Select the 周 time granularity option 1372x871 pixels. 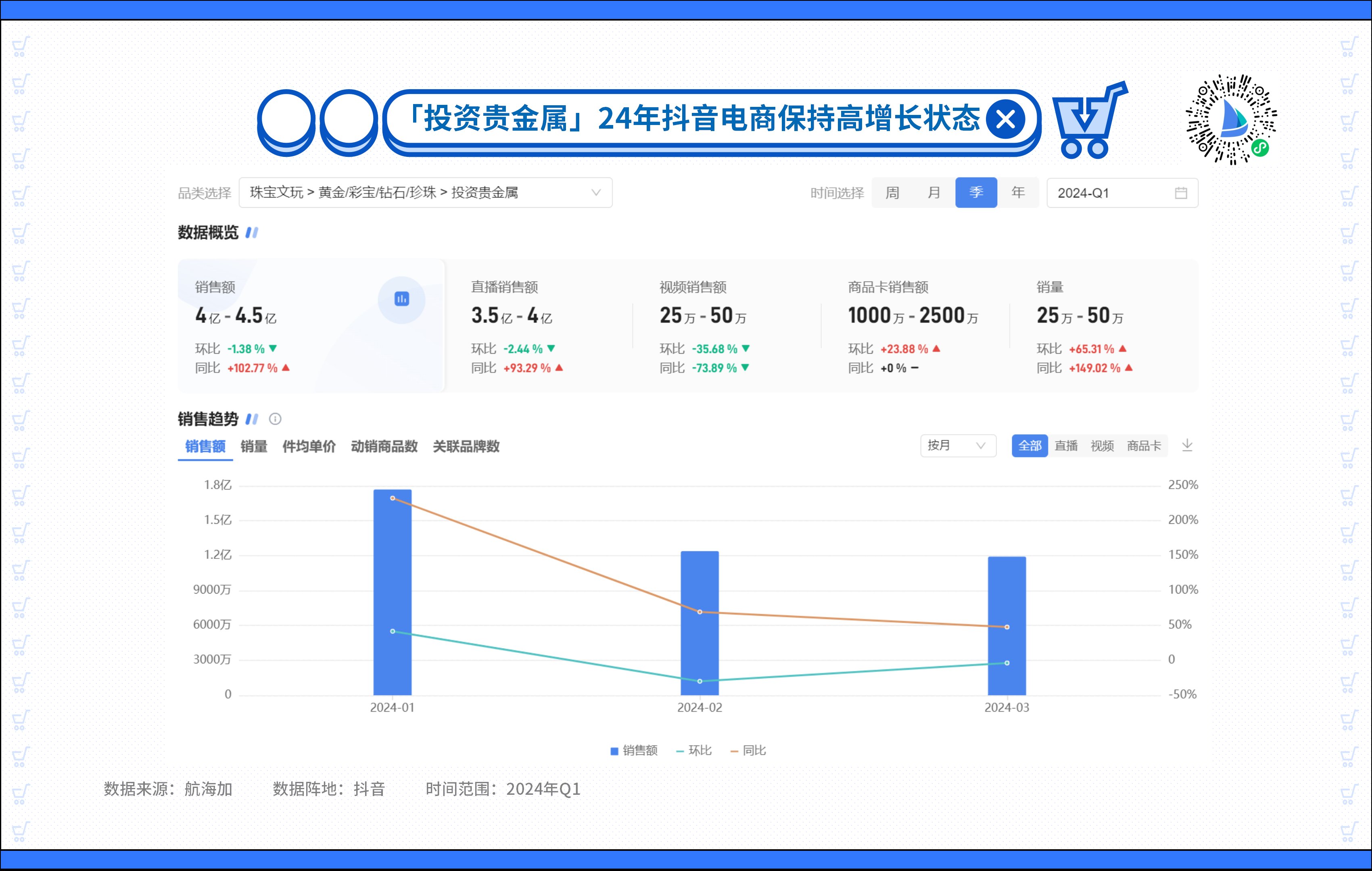pos(892,193)
